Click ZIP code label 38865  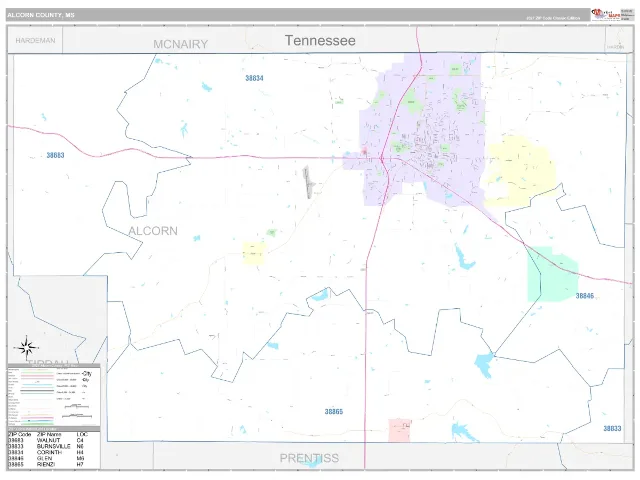click(333, 411)
